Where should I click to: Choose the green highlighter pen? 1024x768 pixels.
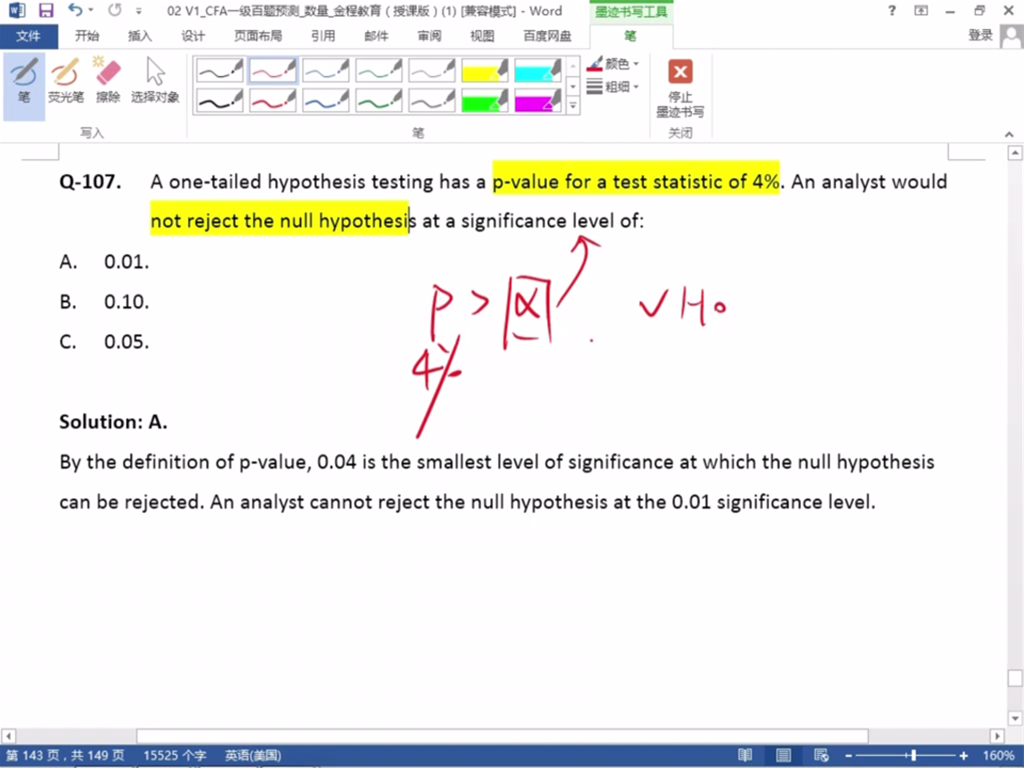coord(485,100)
